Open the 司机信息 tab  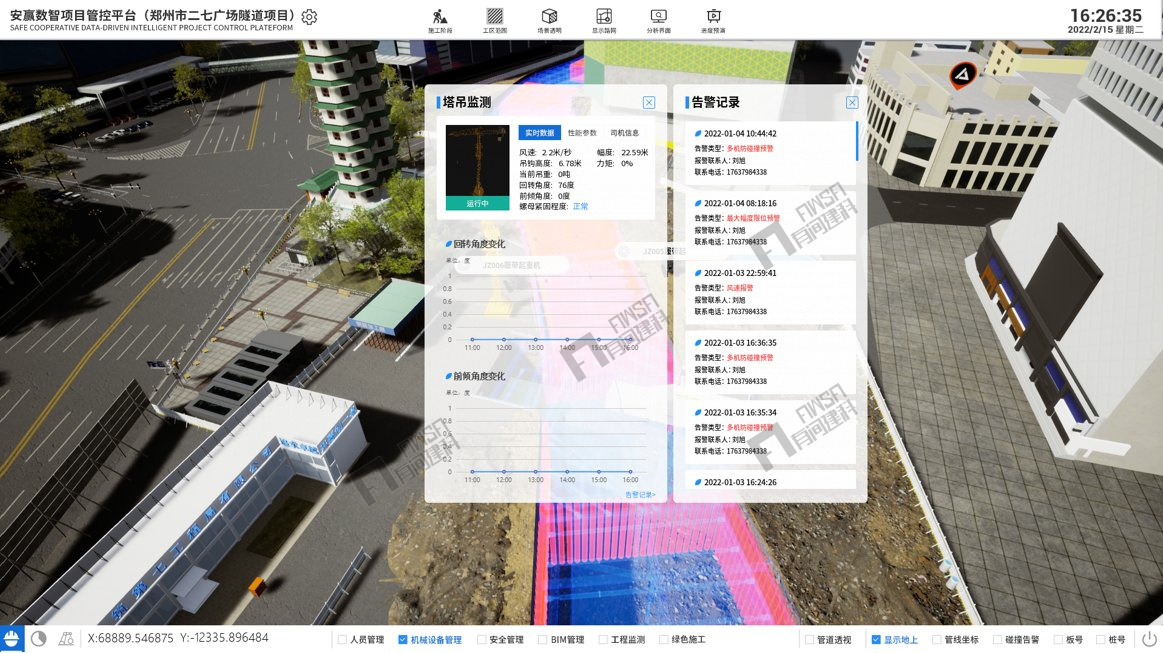click(625, 133)
